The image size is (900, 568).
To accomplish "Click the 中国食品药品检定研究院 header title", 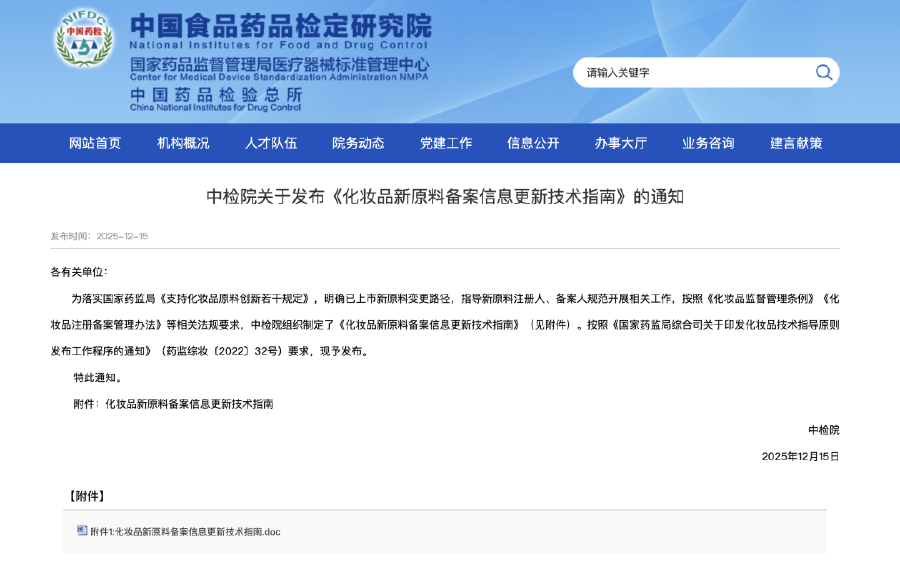I will point(280,25).
